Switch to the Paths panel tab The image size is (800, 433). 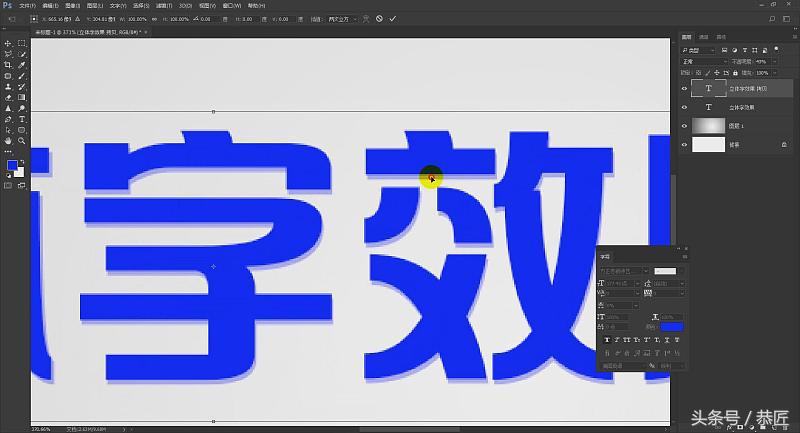coord(721,37)
